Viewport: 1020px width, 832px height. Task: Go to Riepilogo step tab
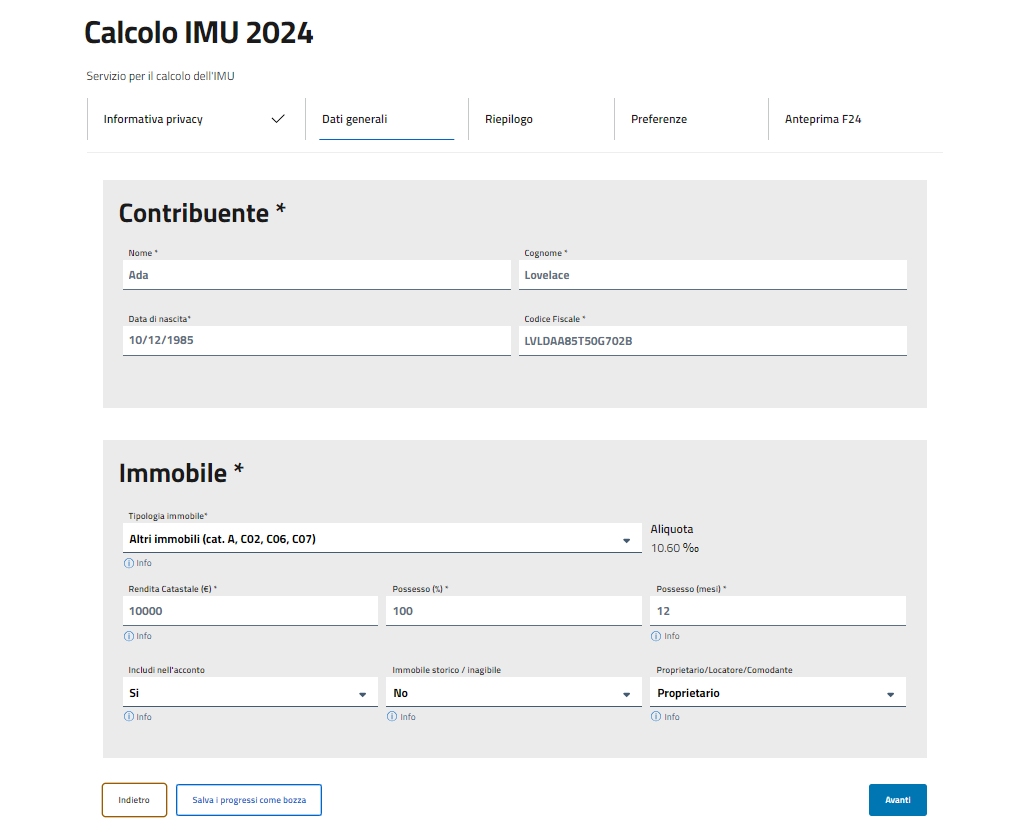pos(509,119)
